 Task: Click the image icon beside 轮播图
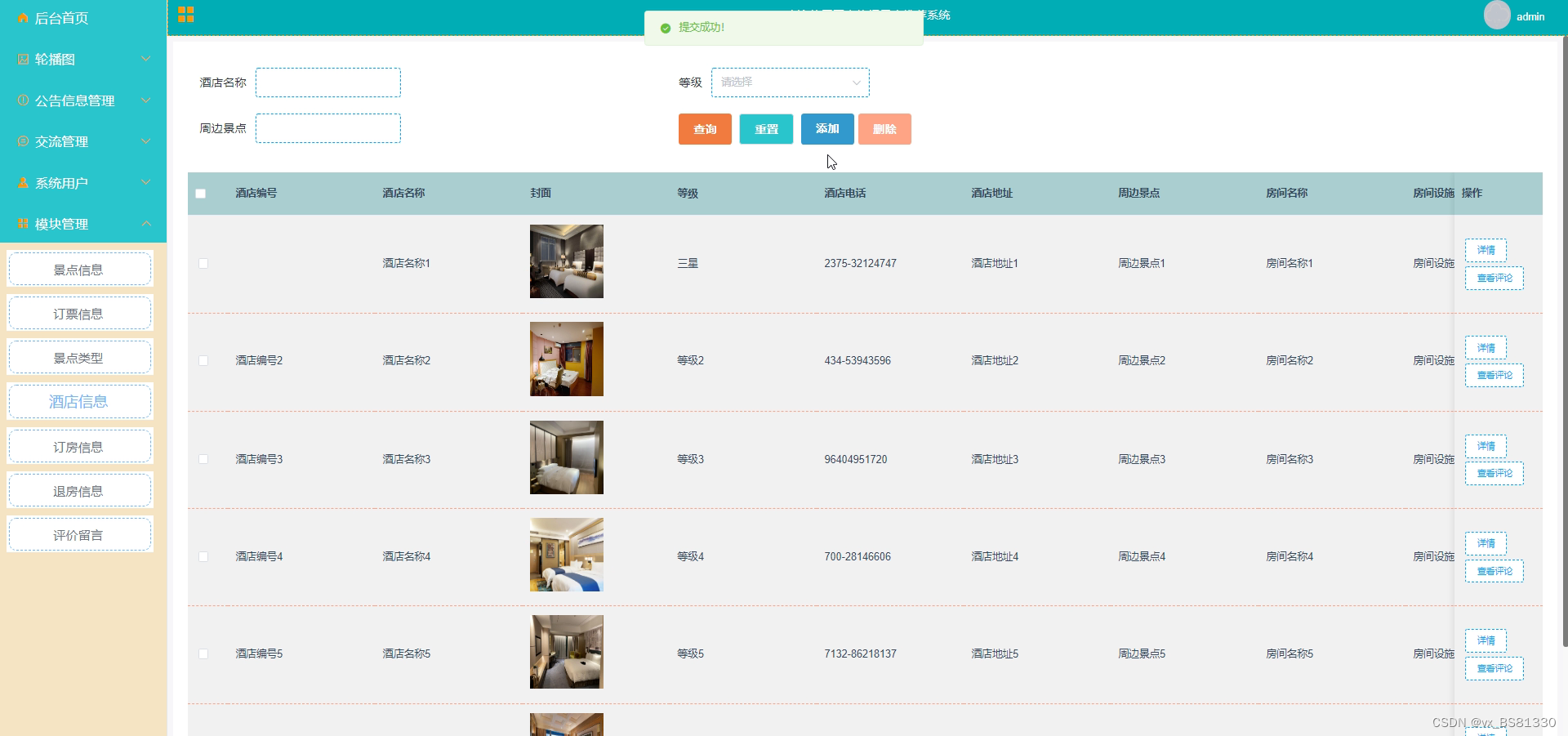coord(23,59)
